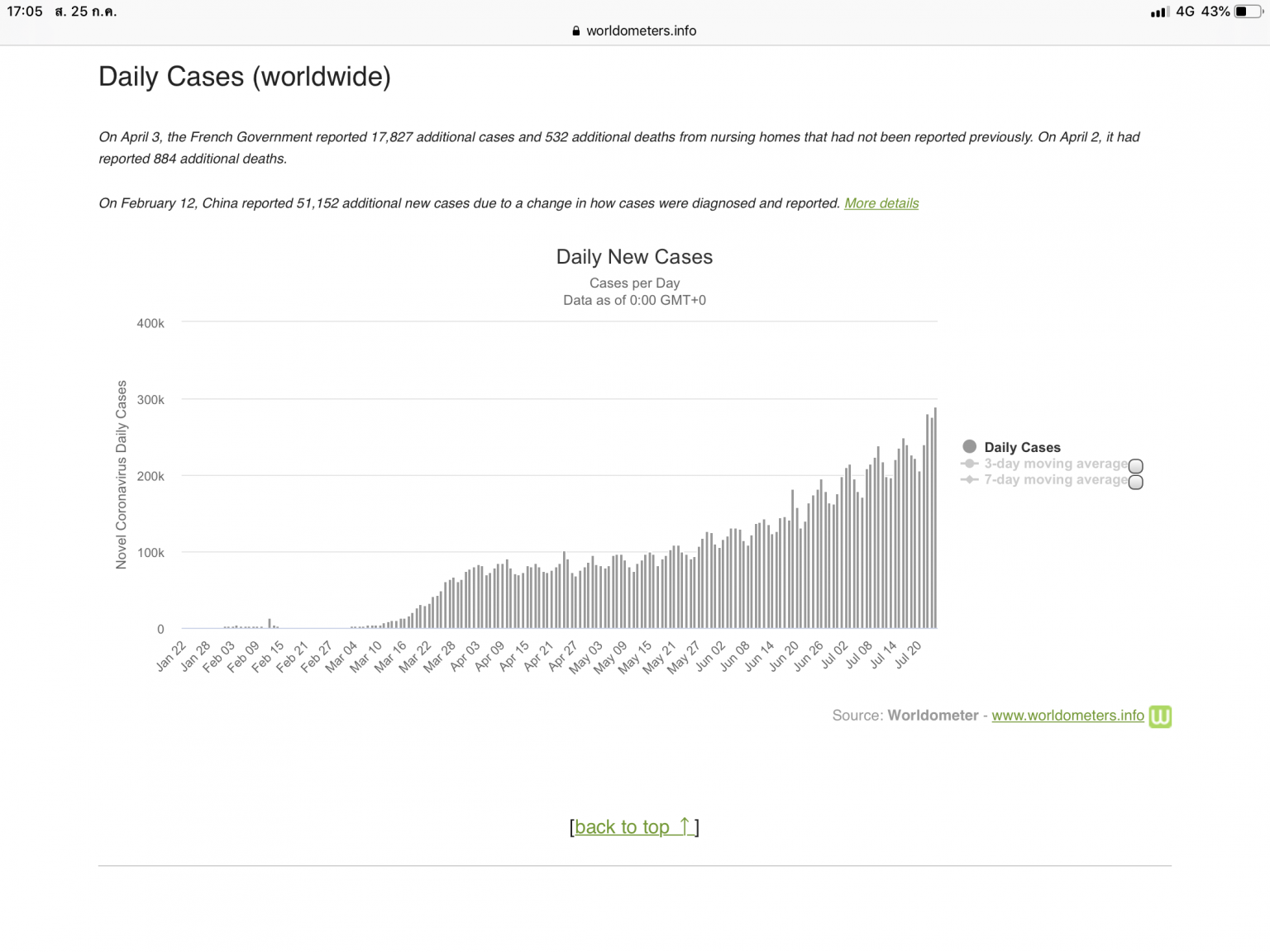Image resolution: width=1270 pixels, height=952 pixels.
Task: Tap the 4G network indicator
Action: [x=1185, y=12]
